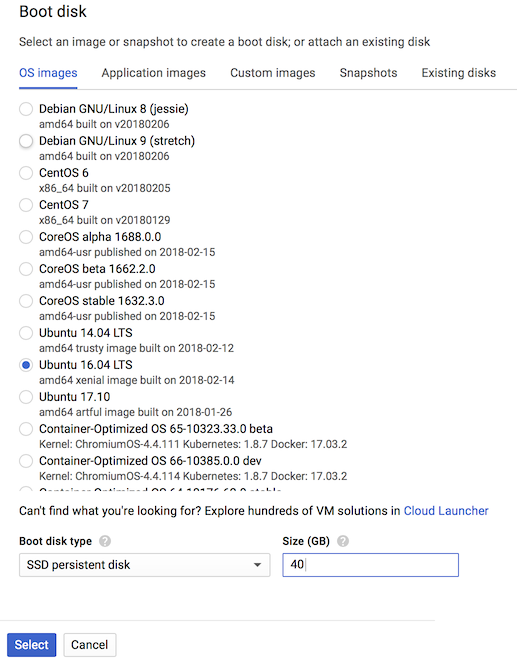Image resolution: width=517 pixels, height=666 pixels.
Task: Choose Ubuntu 17.10 artful image
Action: click(26, 397)
